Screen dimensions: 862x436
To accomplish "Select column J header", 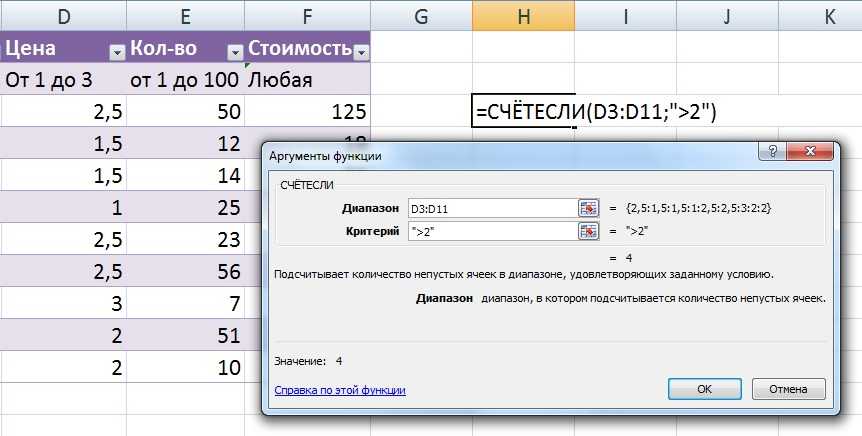I will tap(727, 16).
